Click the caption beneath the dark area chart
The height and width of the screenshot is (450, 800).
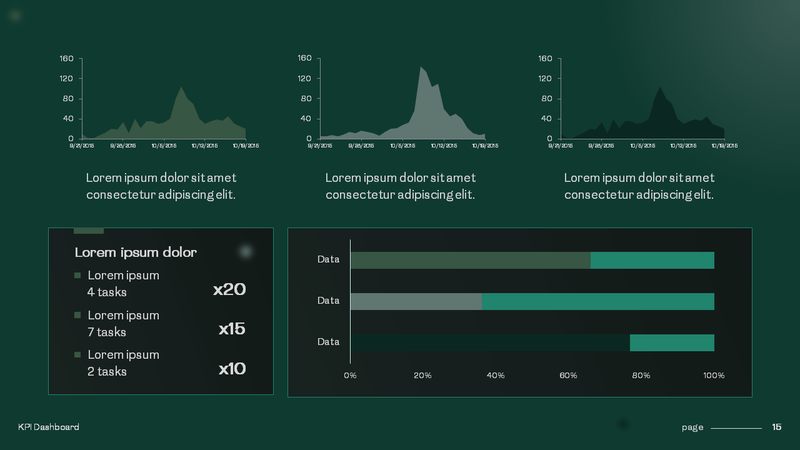coord(639,186)
